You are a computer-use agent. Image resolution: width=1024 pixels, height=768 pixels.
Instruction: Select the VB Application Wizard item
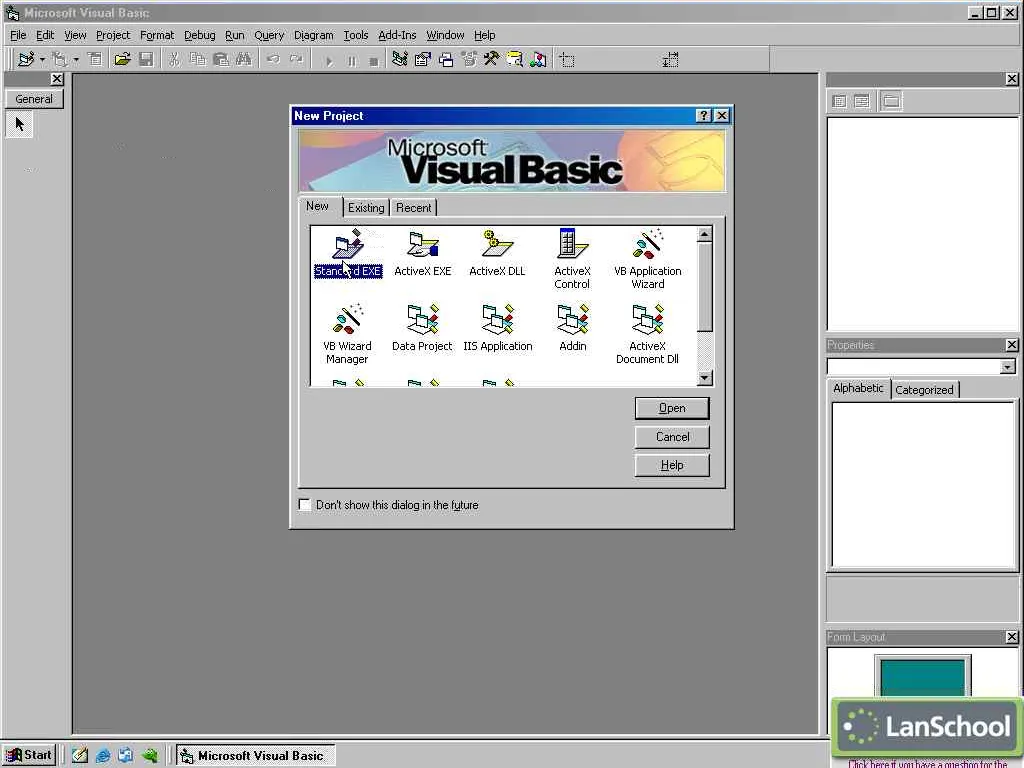648,259
